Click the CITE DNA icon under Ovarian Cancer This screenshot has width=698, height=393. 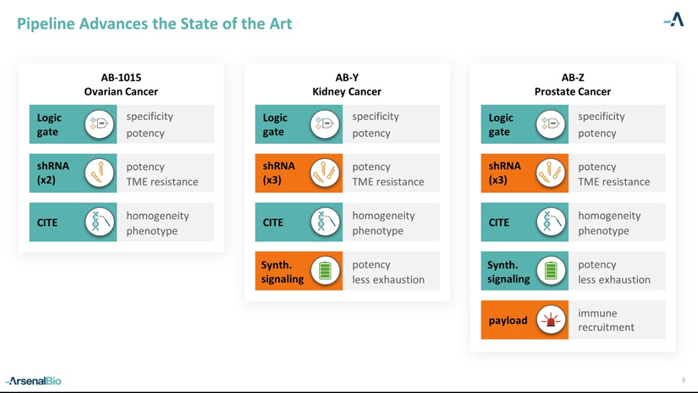[99, 222]
